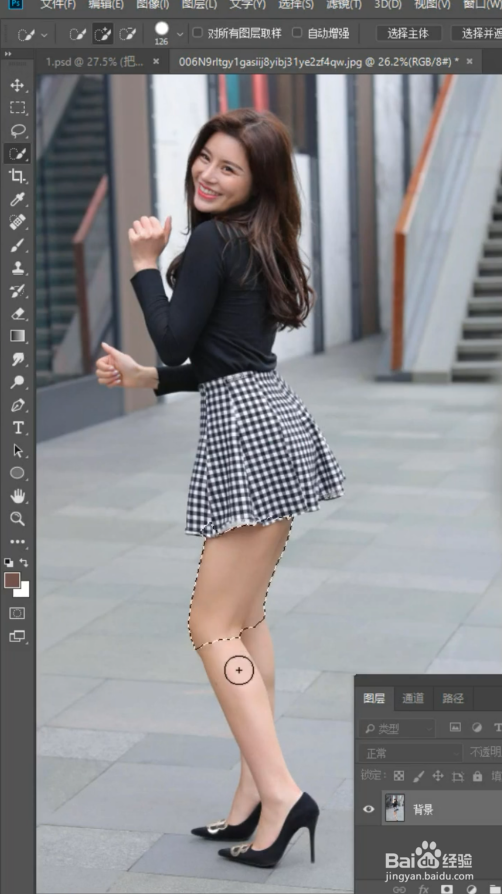The image size is (502, 894).
Task: Toggle Quick Mask mode
Action: click(x=18, y=613)
